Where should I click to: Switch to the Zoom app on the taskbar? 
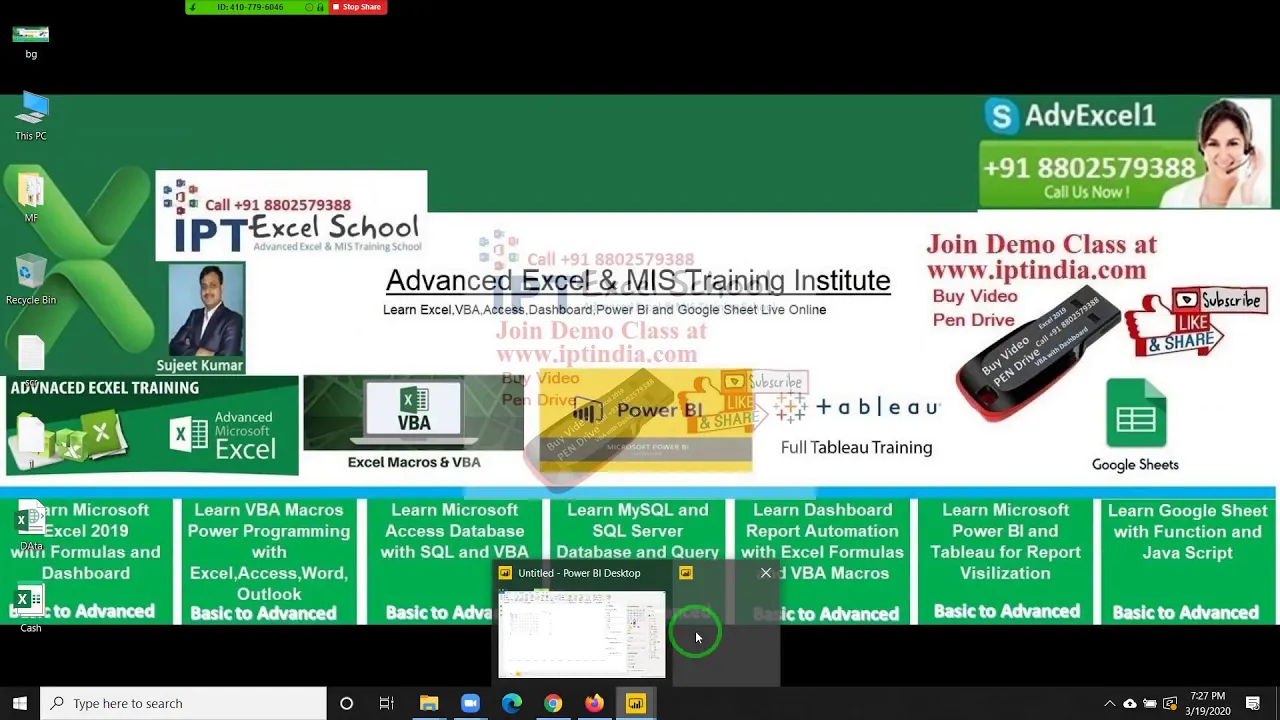470,703
